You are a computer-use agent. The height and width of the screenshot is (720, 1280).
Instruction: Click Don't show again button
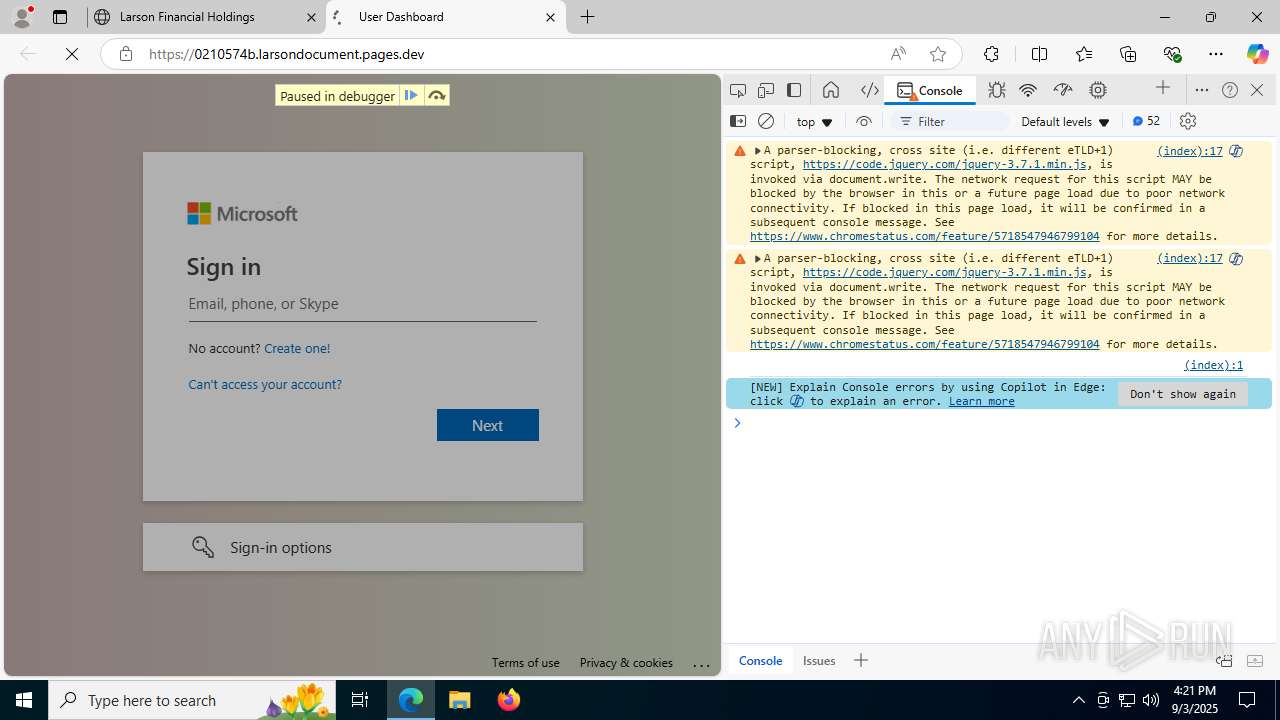[x=1183, y=394]
